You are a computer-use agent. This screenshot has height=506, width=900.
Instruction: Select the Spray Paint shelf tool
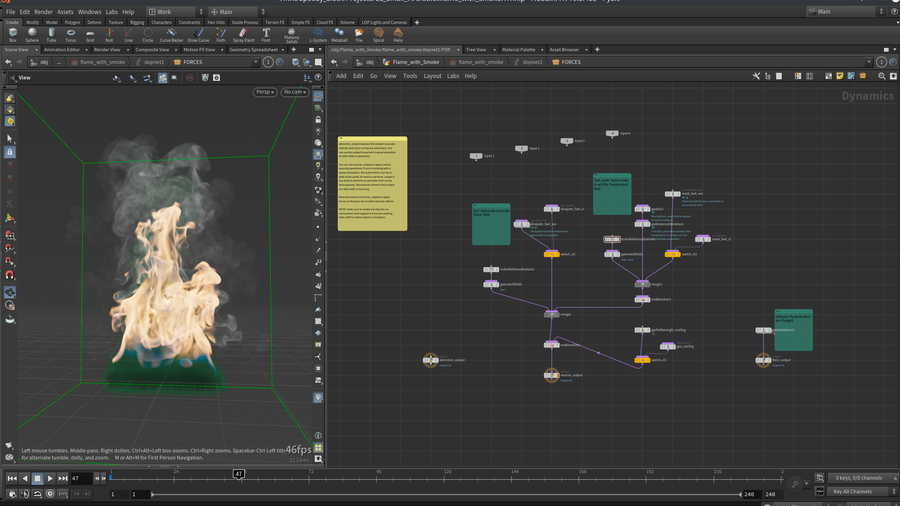click(x=243, y=35)
